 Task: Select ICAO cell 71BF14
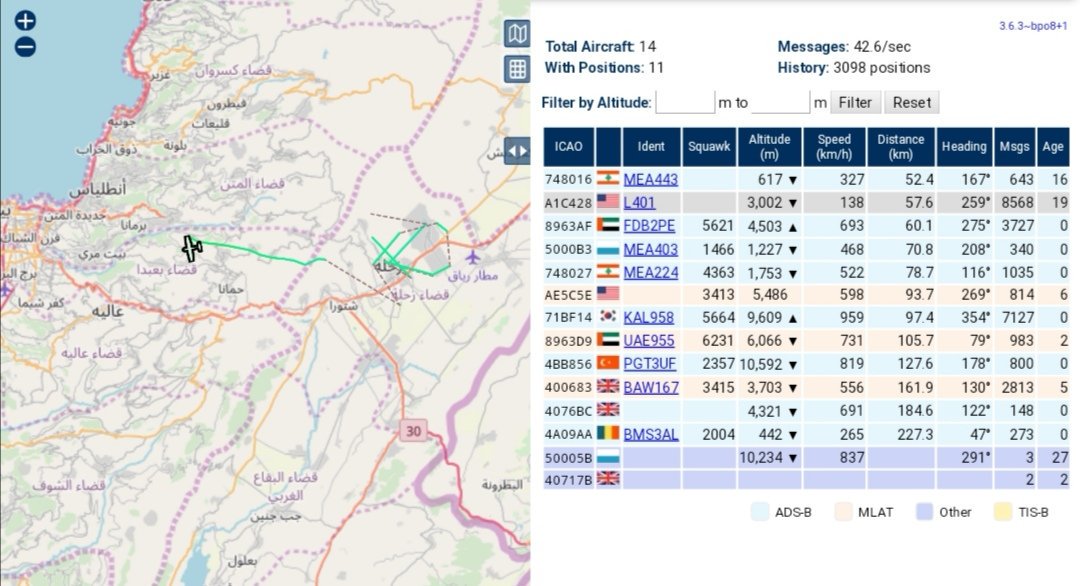pos(568,317)
